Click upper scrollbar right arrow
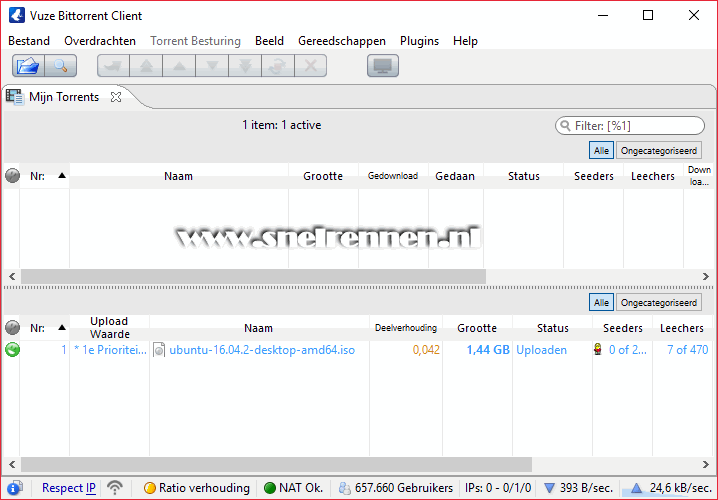 click(x=706, y=277)
